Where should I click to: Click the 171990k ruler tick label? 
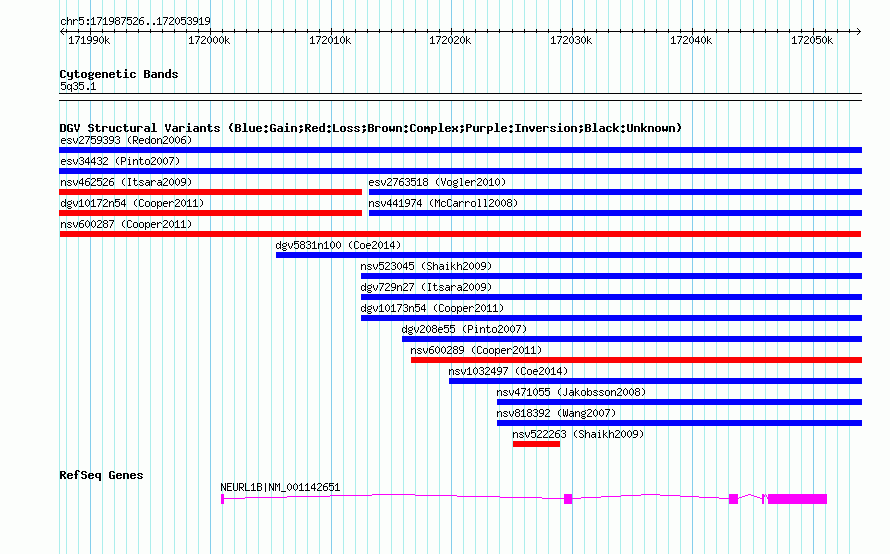[89, 40]
